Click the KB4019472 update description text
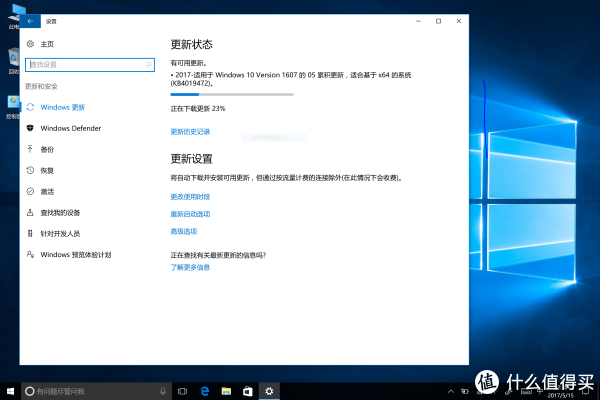 (291, 79)
